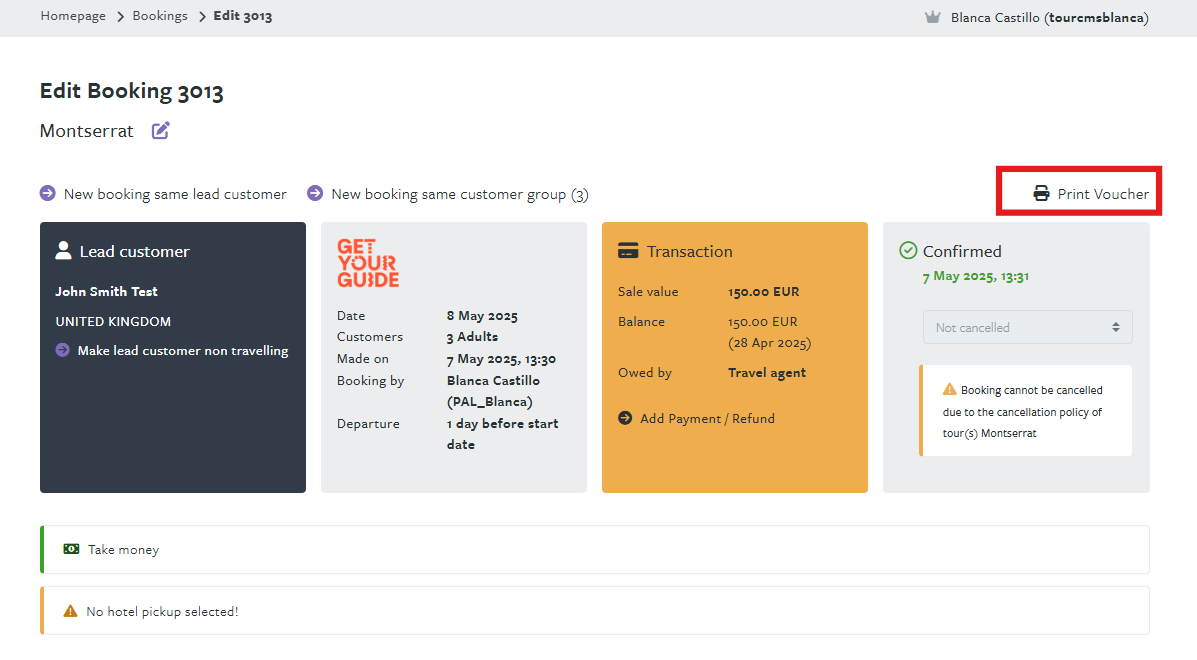Viewport: 1197px width, 660px height.
Task: Click Balance due date (28 Apr 2025)
Action: [770, 343]
